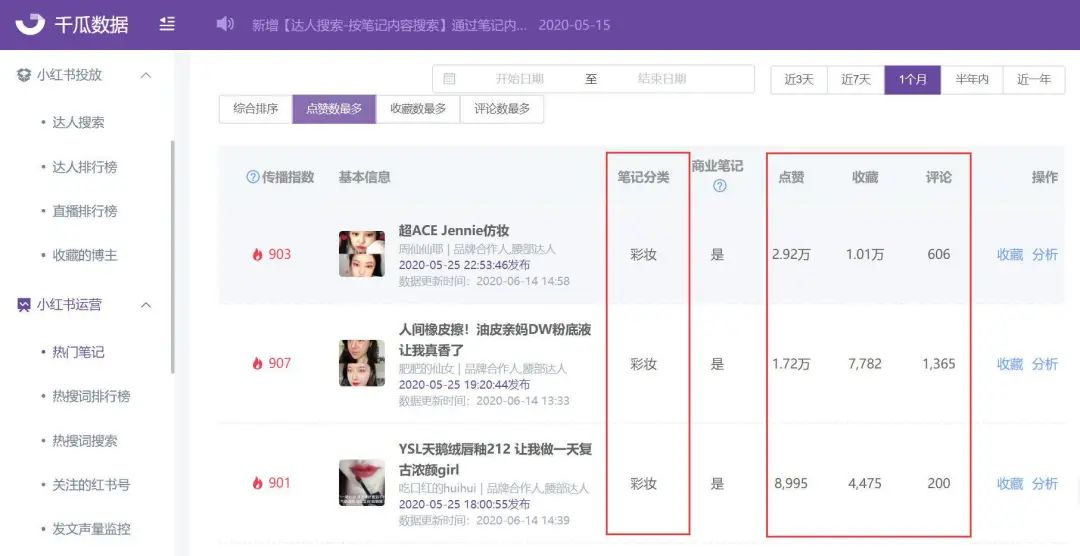
Task: Click the announcement speaker icon
Action: pyautogui.click(x=225, y=24)
